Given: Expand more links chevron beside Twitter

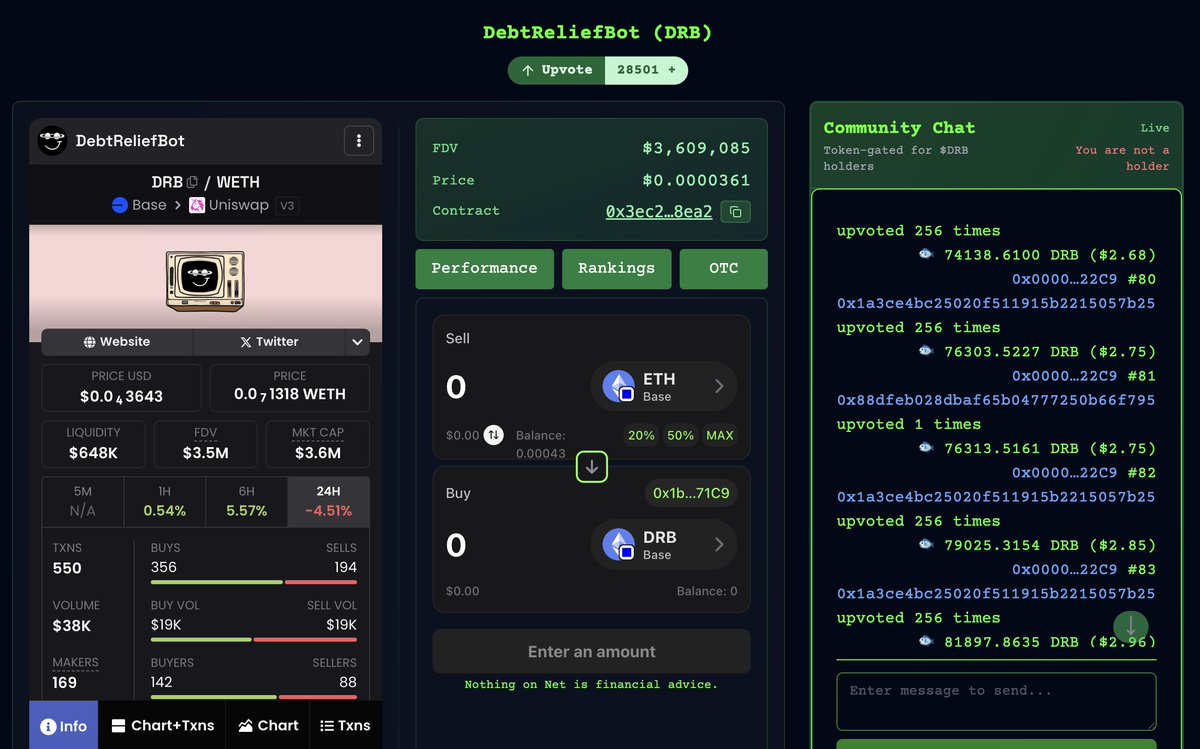Looking at the screenshot, I should pos(357,342).
